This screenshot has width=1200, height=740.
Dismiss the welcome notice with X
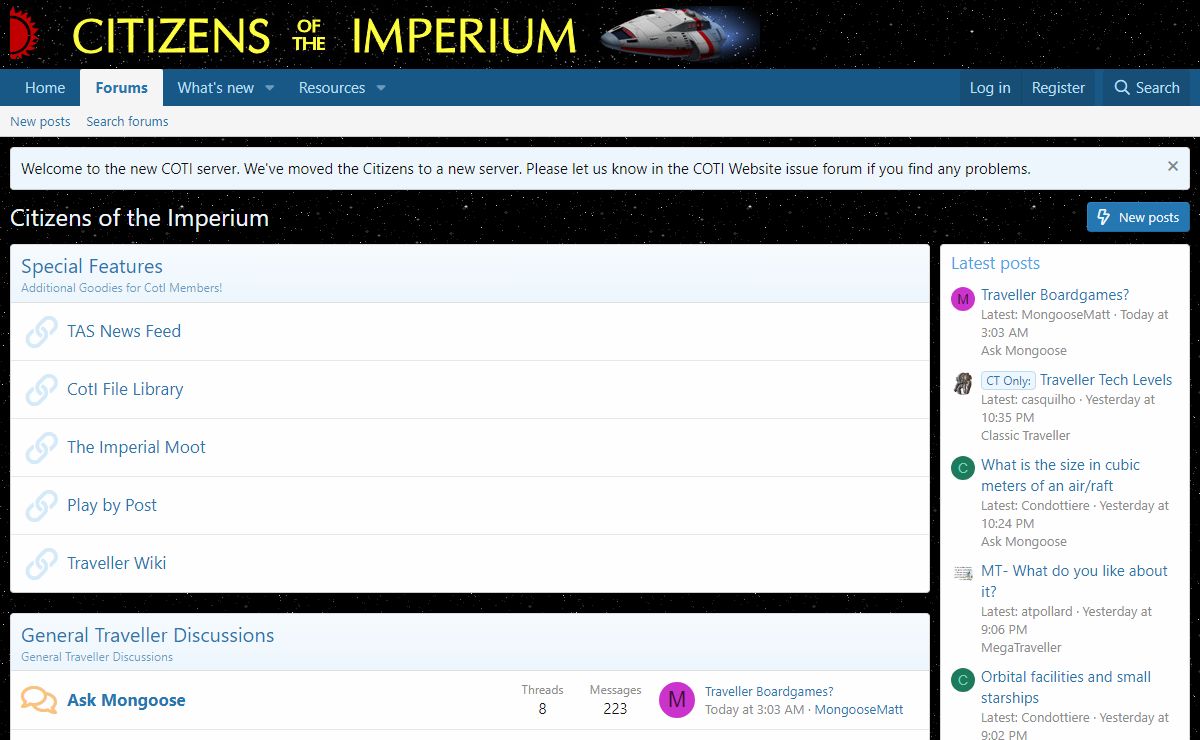pyautogui.click(x=1173, y=167)
